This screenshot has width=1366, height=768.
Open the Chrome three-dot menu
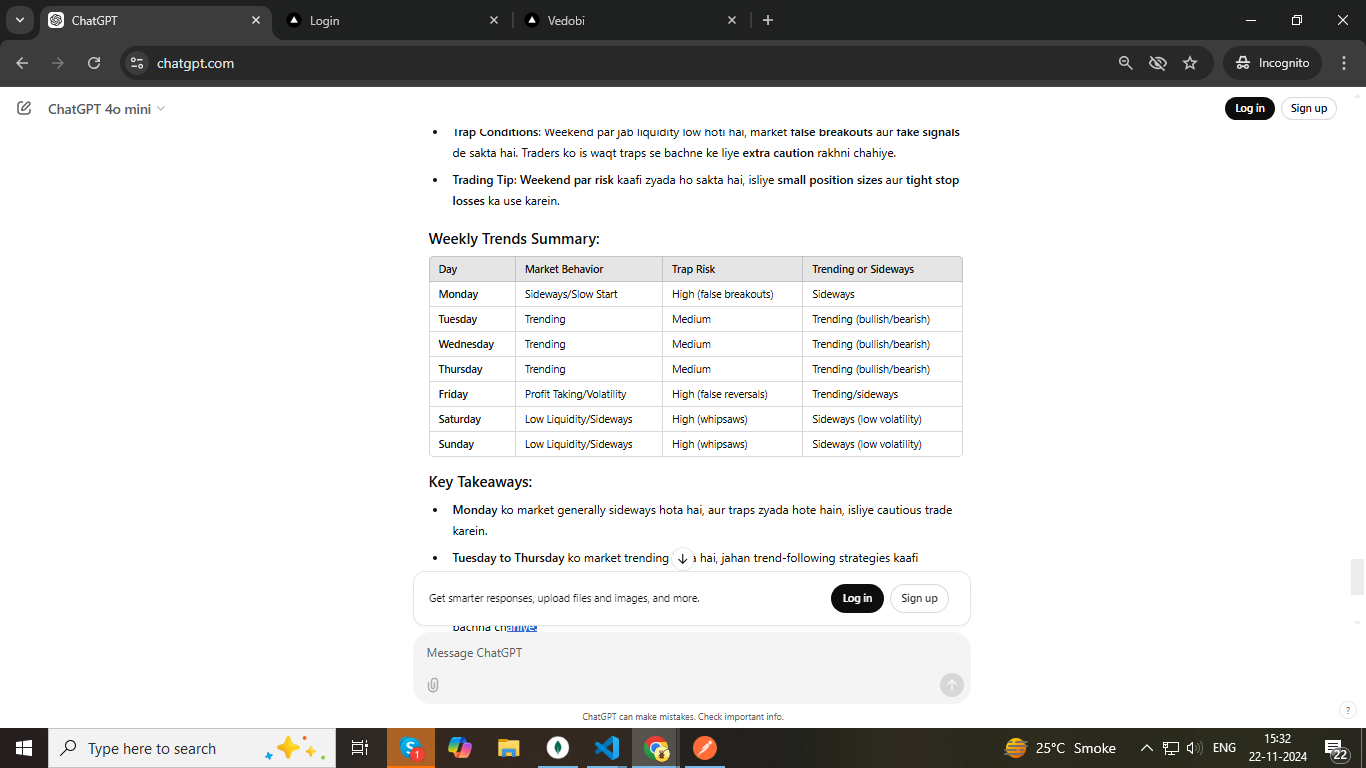1343,63
